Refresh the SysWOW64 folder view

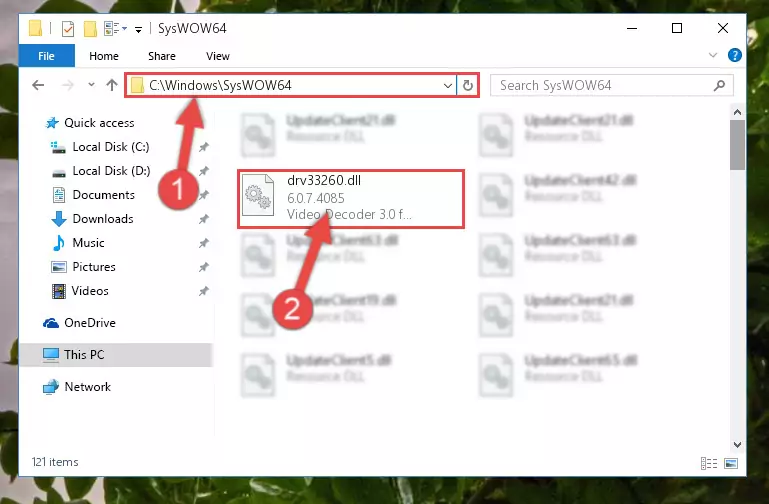[468, 86]
